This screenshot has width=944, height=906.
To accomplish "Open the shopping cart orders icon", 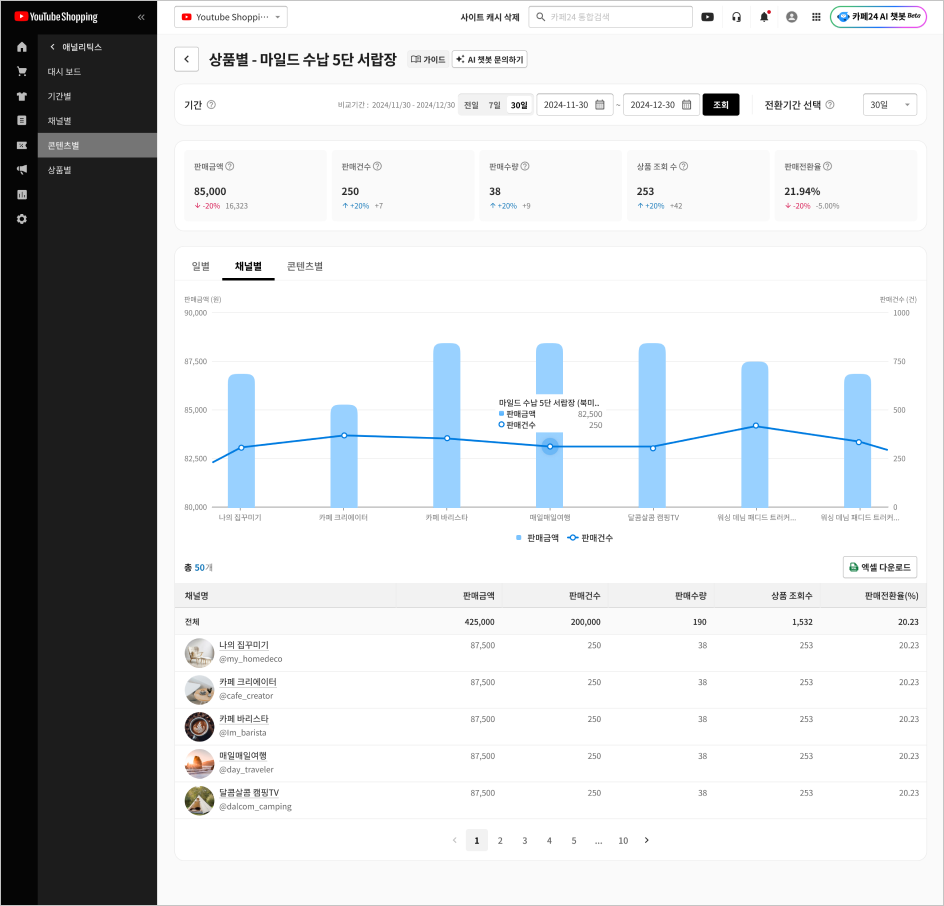I will [22, 72].
